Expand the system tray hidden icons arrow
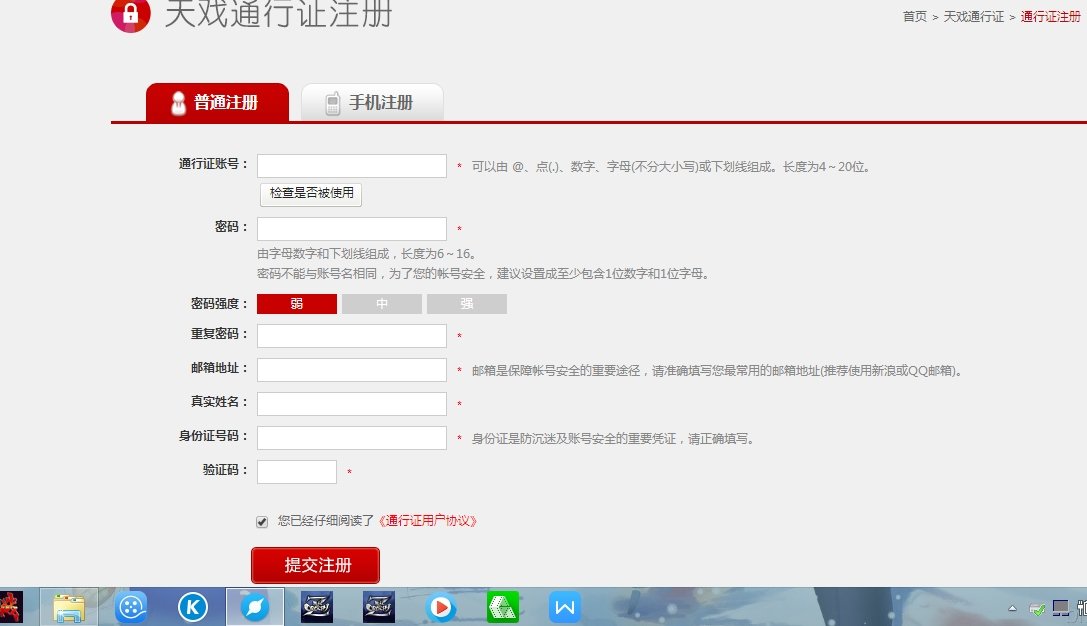 point(1013,607)
